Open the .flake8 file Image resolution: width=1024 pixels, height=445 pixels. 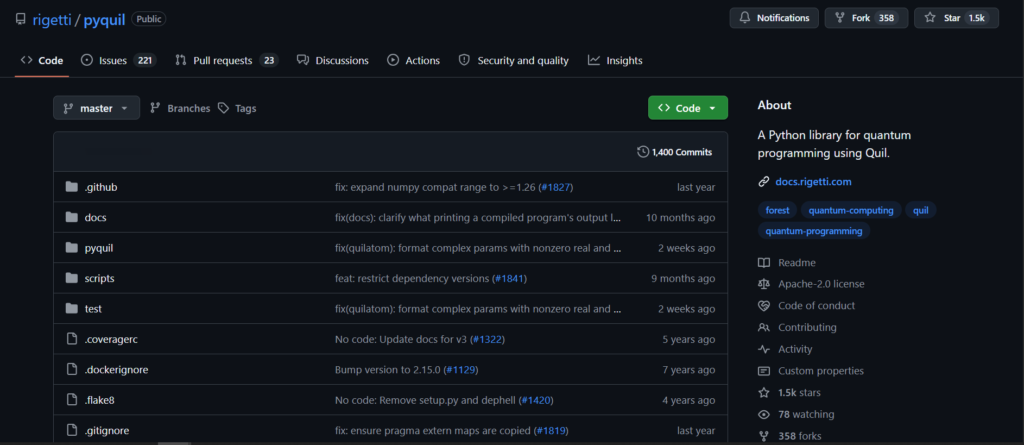(x=100, y=400)
